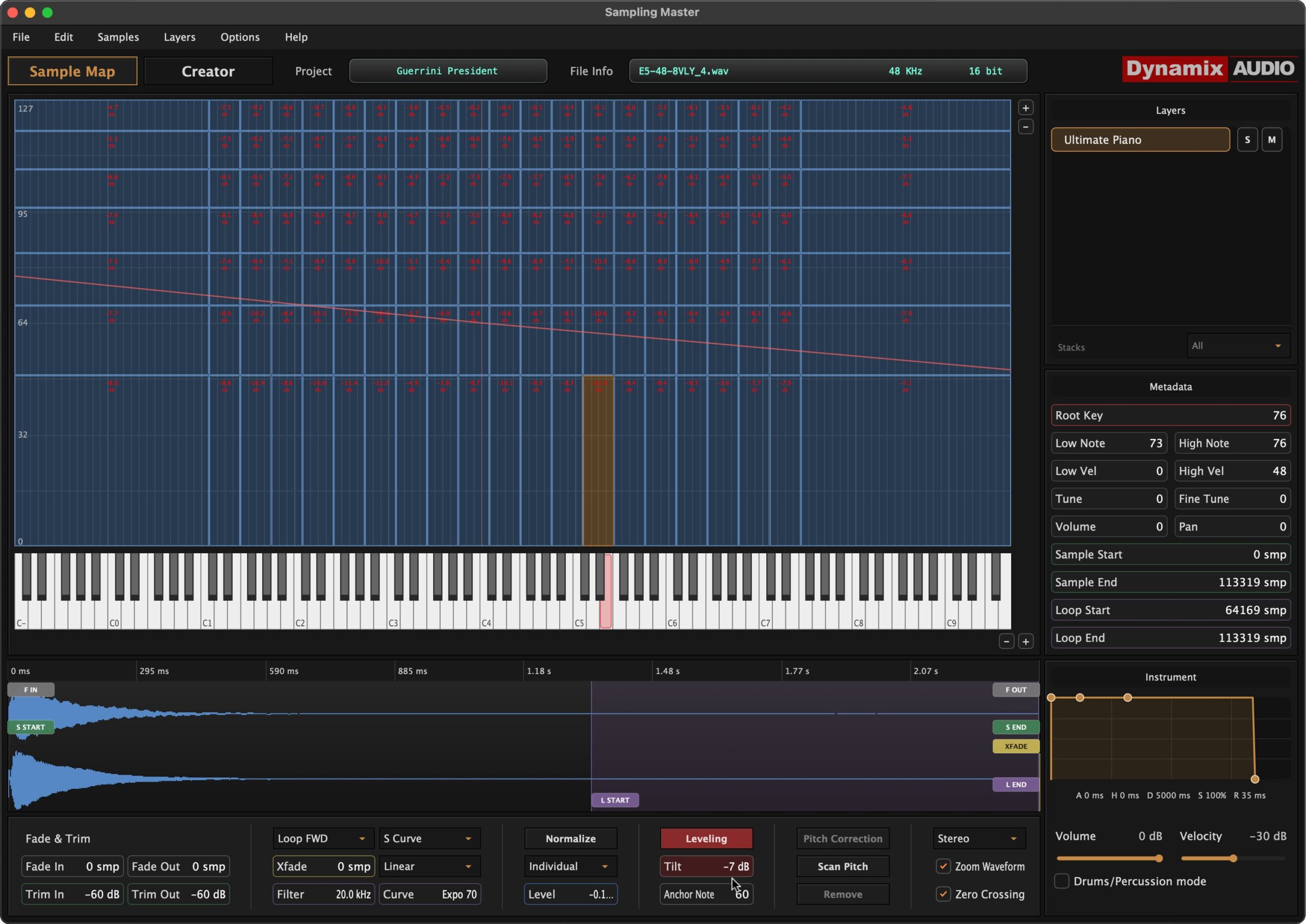Screen dimensions: 1306x924
Task: Expand the Stacks All dropdown
Action: (x=1238, y=346)
